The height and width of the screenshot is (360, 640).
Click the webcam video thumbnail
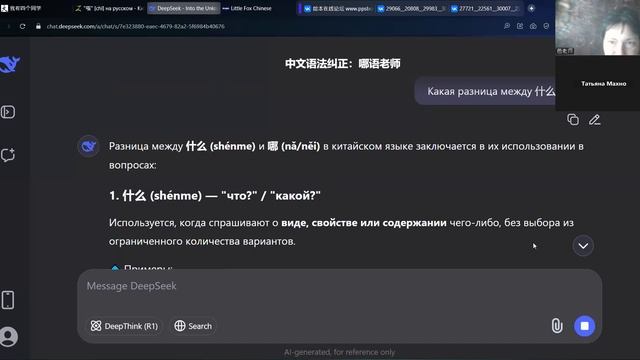[598, 28]
